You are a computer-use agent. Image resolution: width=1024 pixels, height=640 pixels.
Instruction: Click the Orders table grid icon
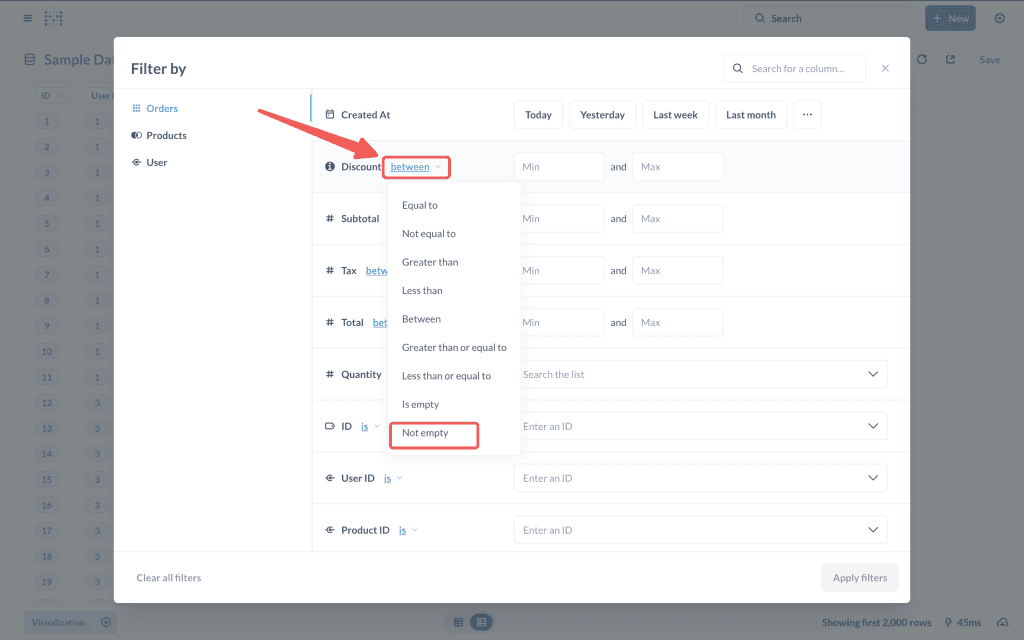(x=136, y=108)
